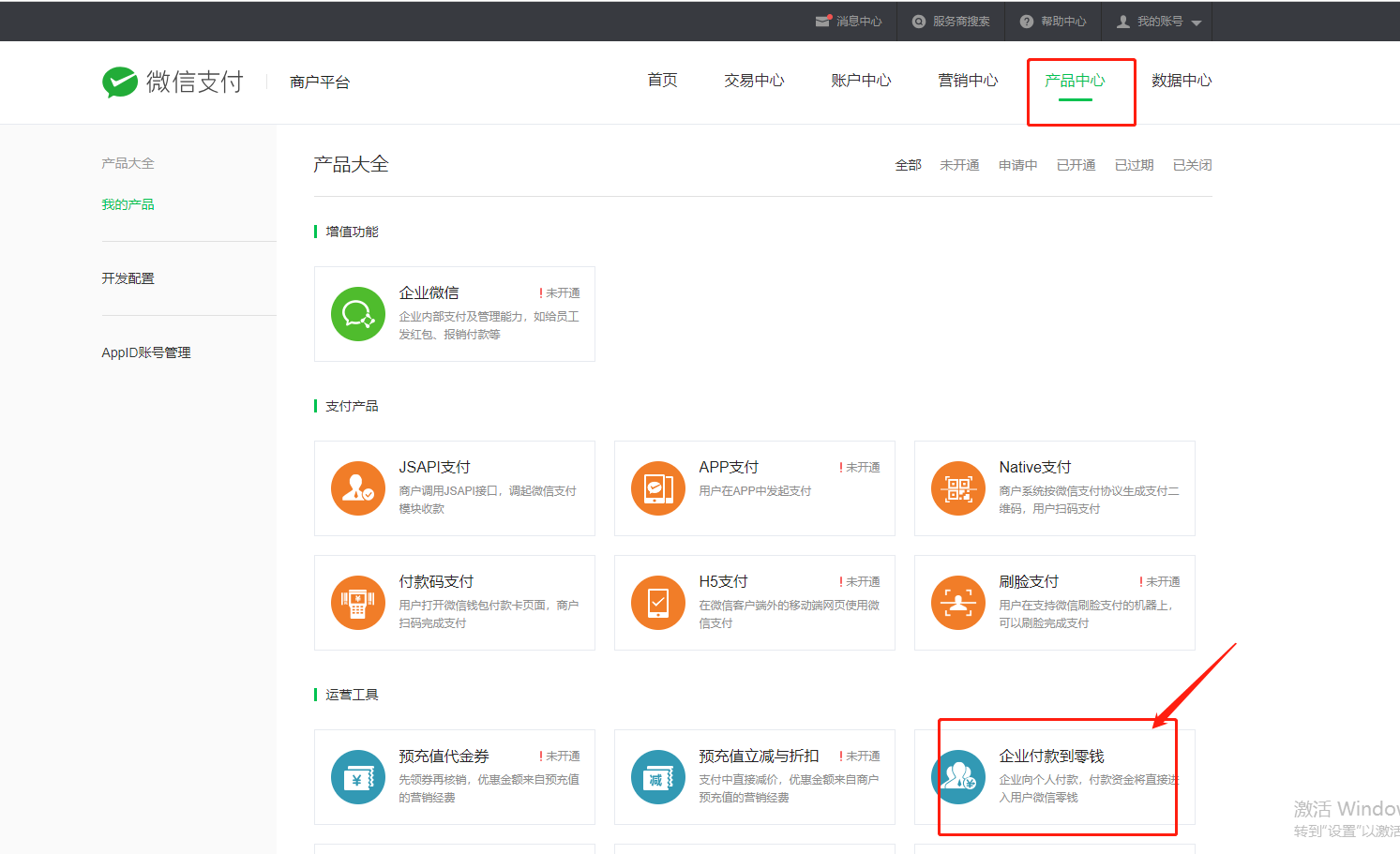Click the JSAPI支付 product title

point(434,468)
